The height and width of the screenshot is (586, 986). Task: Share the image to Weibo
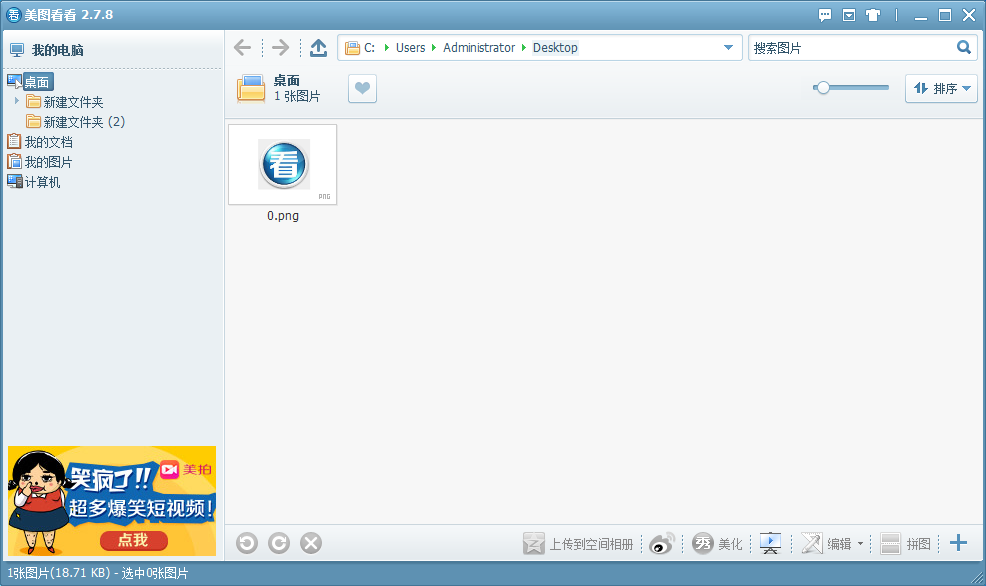pyautogui.click(x=662, y=544)
